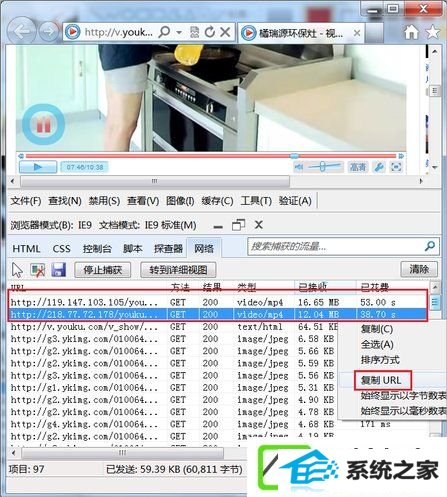Open the 文件(F) menu
Screen dimensions: 447x497
click(26, 201)
